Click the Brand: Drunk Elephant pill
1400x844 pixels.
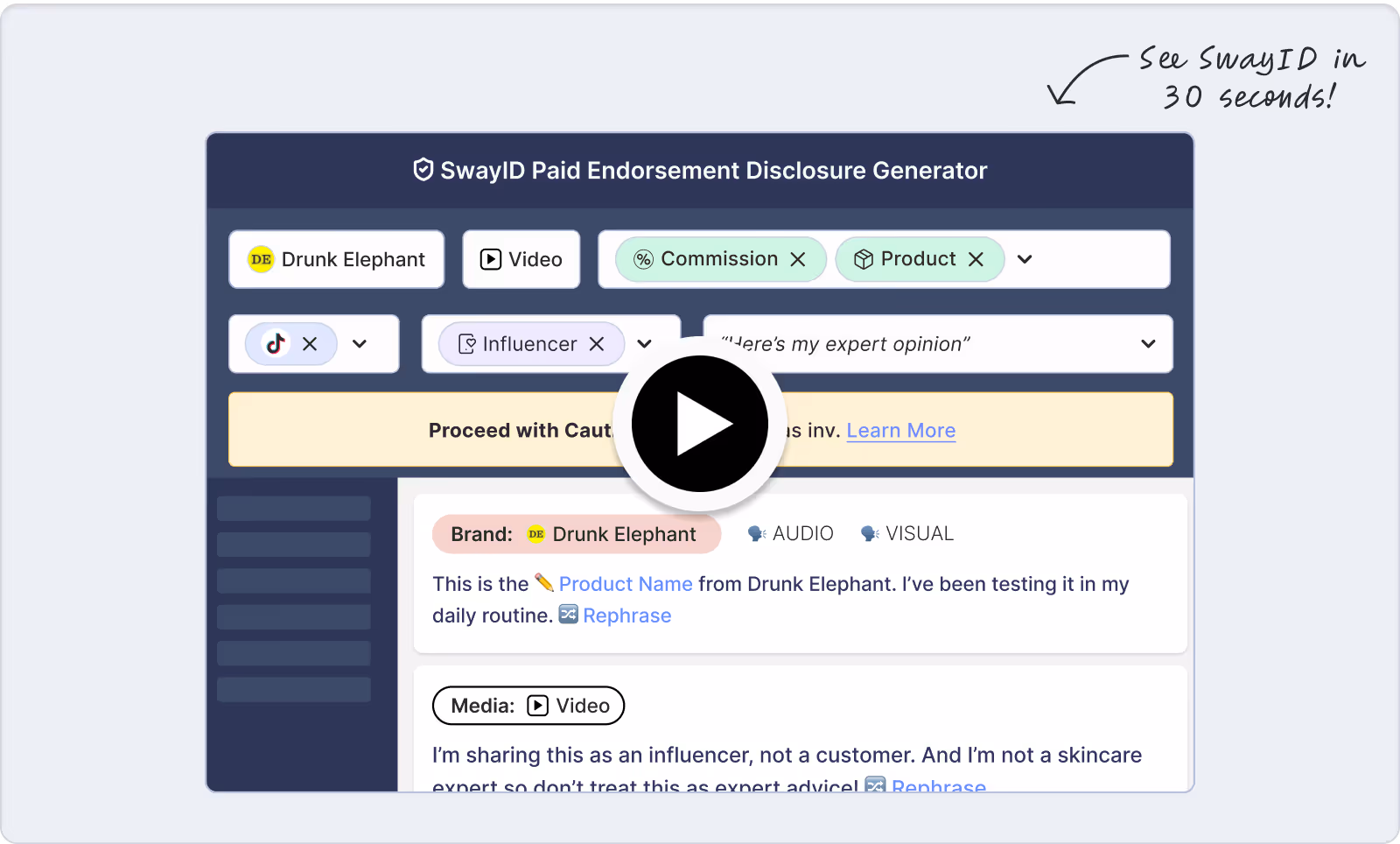click(577, 534)
